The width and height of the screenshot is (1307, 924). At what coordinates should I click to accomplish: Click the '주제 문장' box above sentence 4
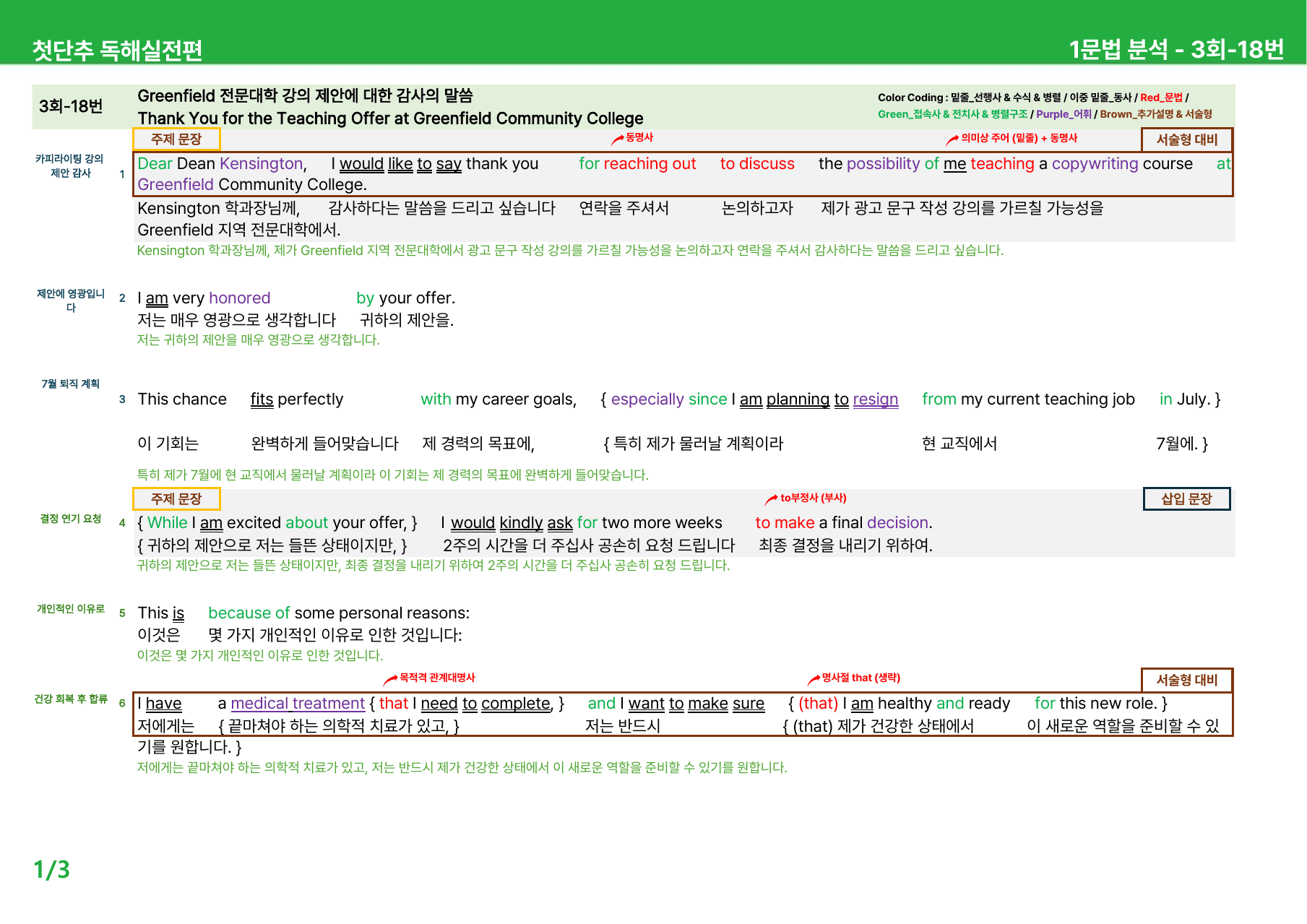[x=176, y=498]
